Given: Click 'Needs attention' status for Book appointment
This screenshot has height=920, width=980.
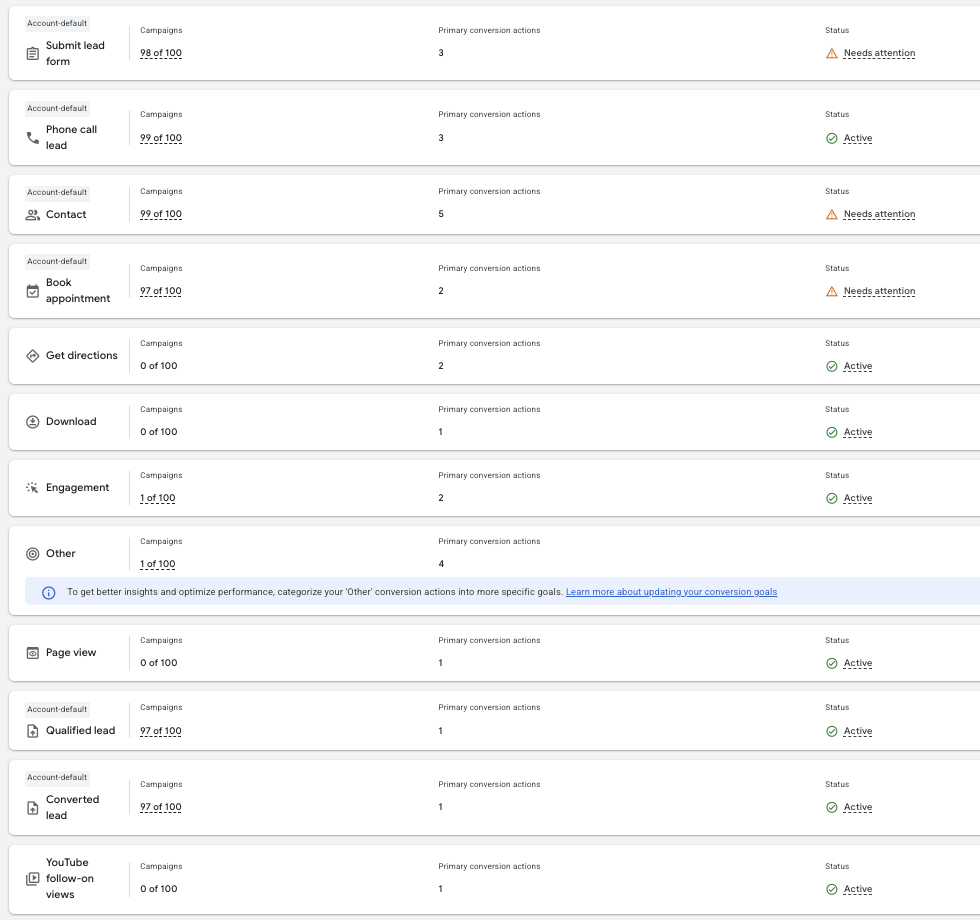Looking at the screenshot, I should [x=879, y=291].
